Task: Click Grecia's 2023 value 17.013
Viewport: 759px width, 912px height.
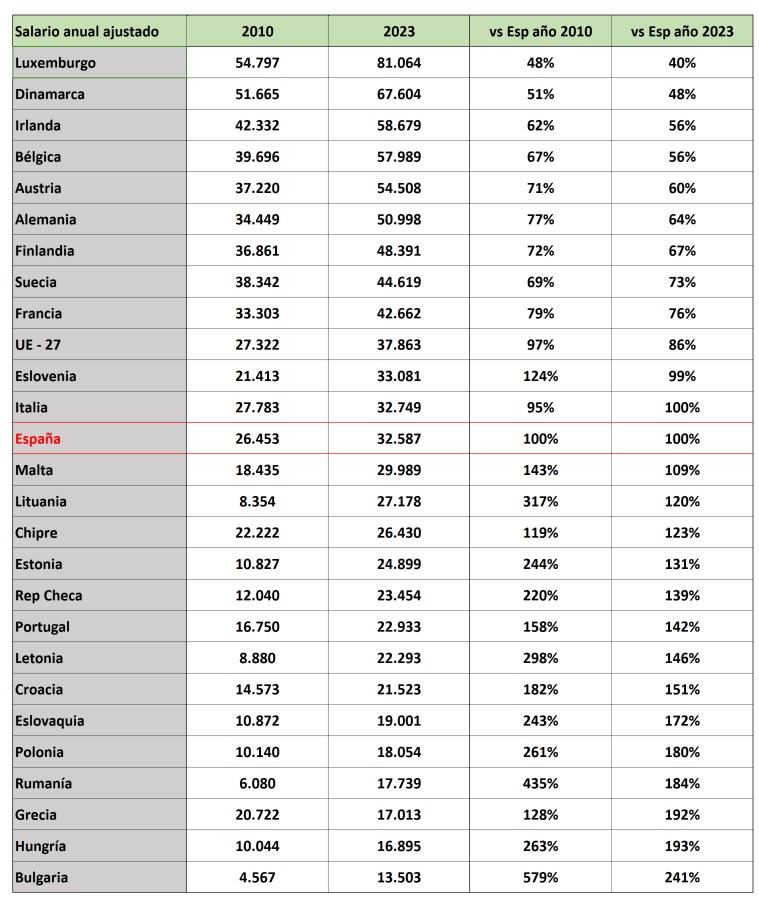Action: click(399, 815)
